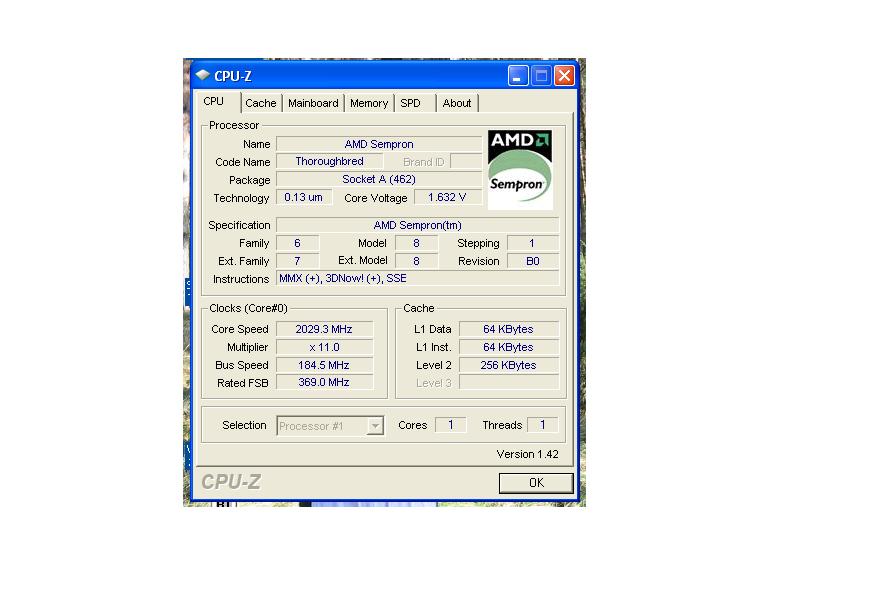
Task: Click the Ext. Family value 7
Action: [x=297, y=261]
